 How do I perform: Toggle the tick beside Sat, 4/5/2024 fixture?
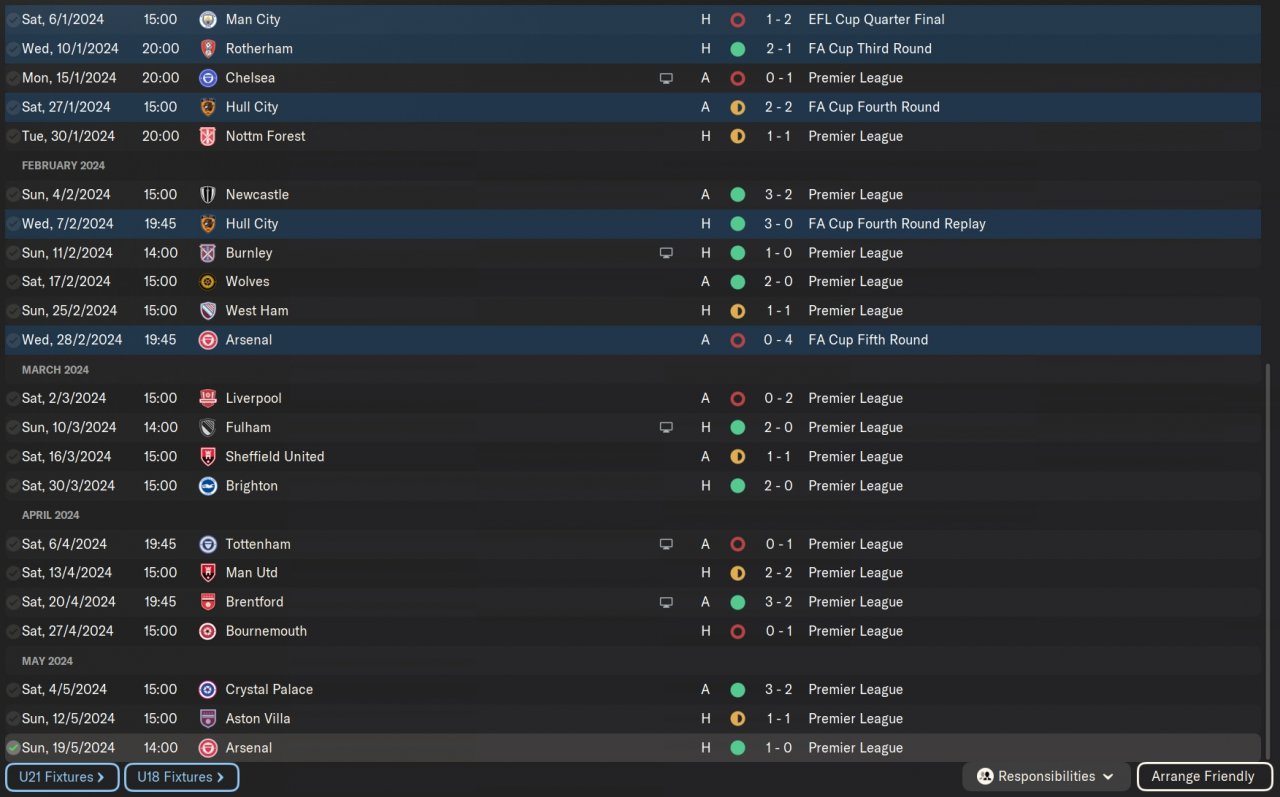tap(13, 690)
